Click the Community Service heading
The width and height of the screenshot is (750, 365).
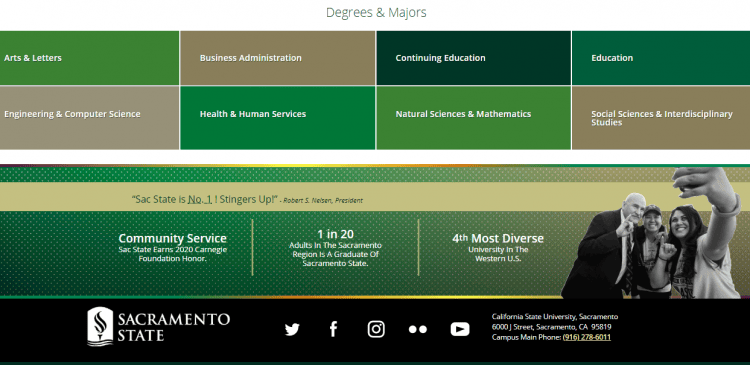(172, 238)
